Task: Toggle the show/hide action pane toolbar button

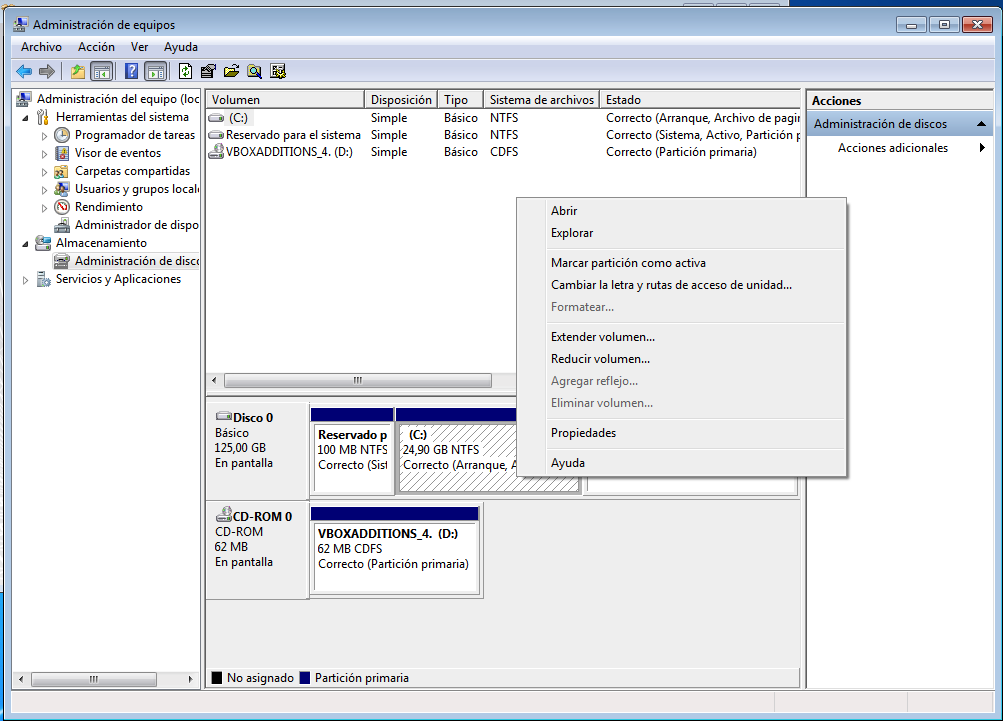Action: click(x=155, y=71)
